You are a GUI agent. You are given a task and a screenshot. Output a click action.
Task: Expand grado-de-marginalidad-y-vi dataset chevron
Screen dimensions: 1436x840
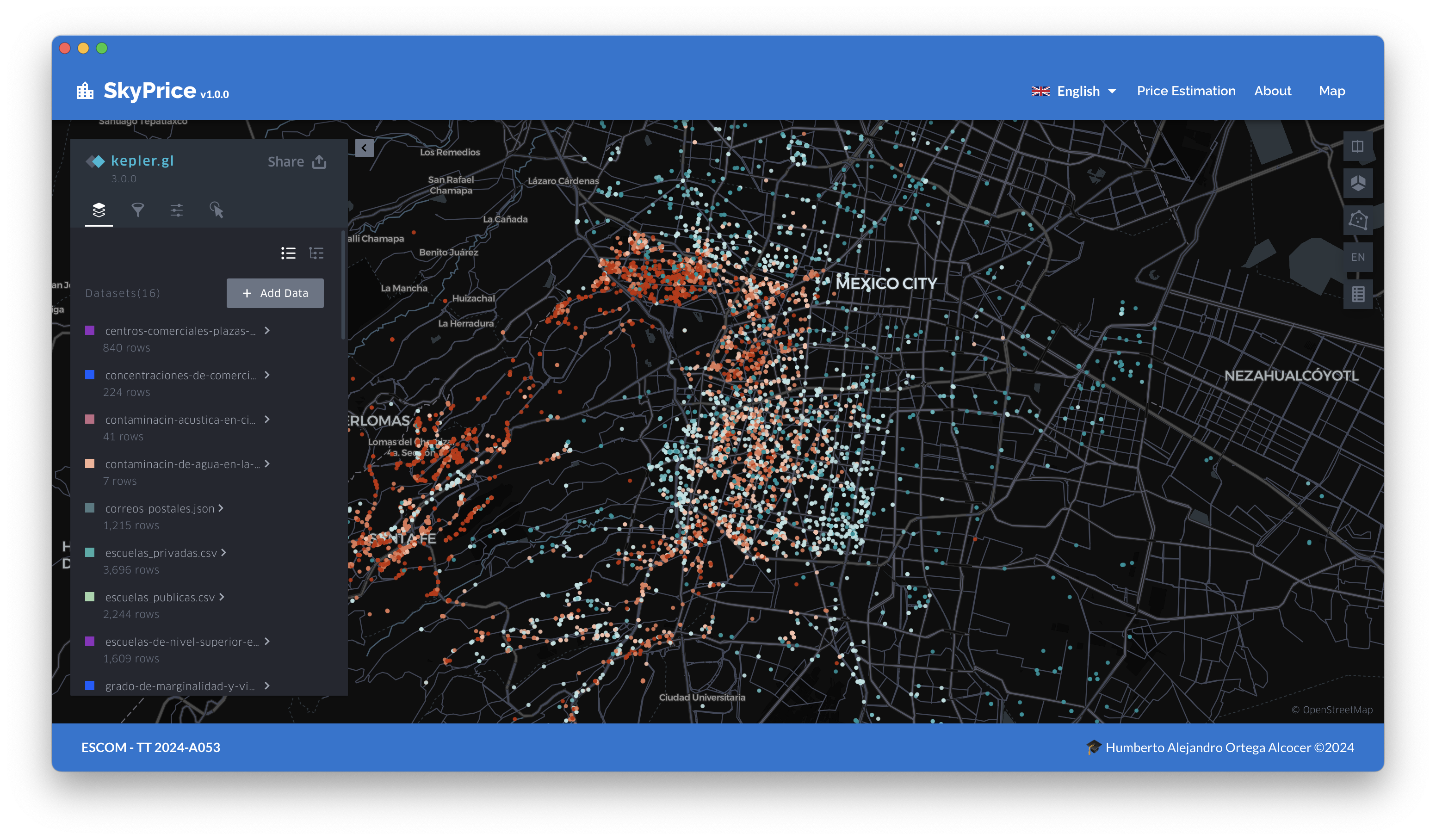coord(266,686)
